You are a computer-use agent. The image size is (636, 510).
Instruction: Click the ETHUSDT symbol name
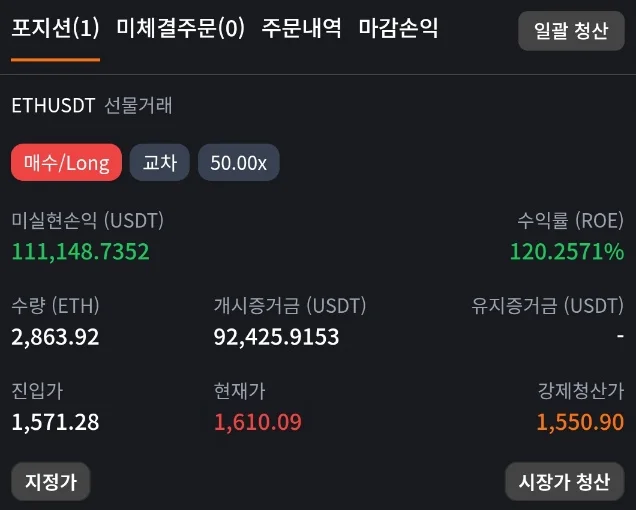53,106
